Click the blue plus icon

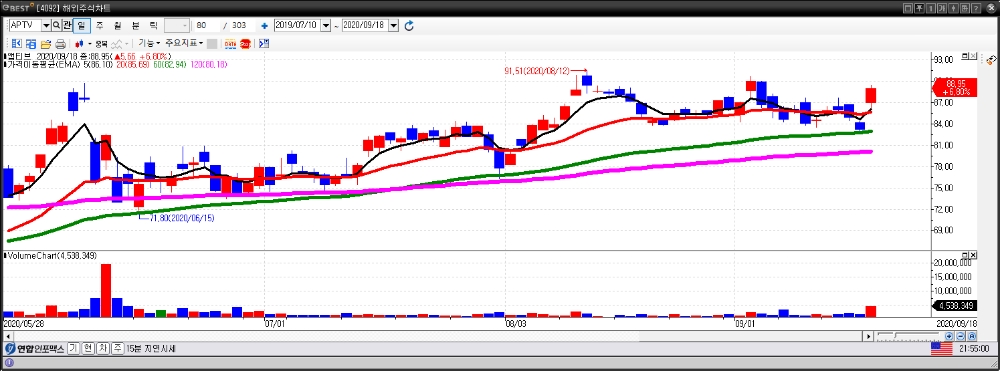click(264, 26)
